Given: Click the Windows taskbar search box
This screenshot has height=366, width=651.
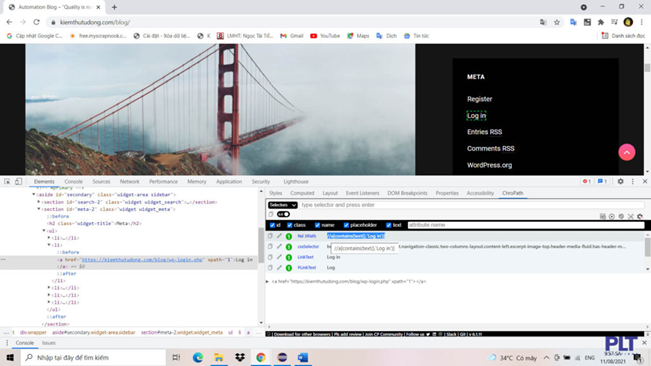Looking at the screenshot, I should (93, 357).
